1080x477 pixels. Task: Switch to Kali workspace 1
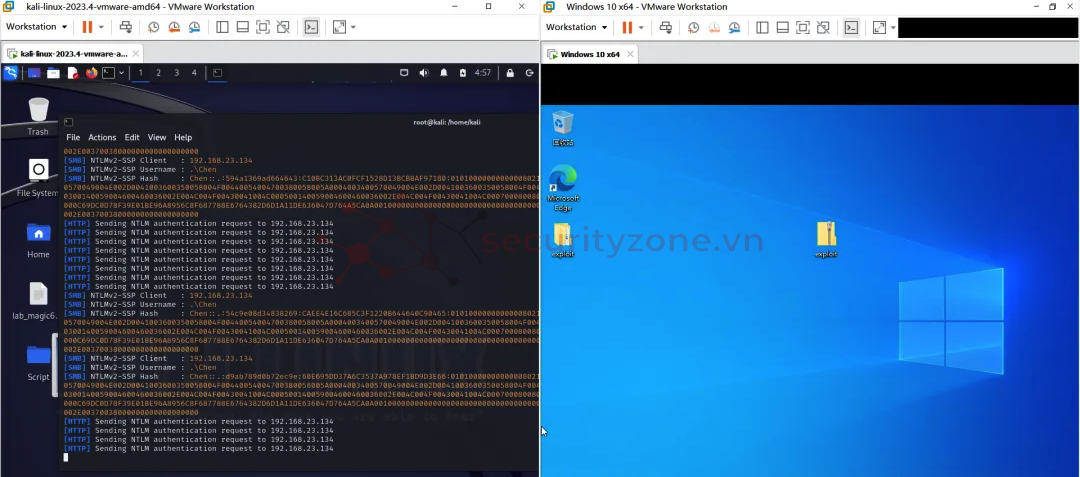(141, 73)
